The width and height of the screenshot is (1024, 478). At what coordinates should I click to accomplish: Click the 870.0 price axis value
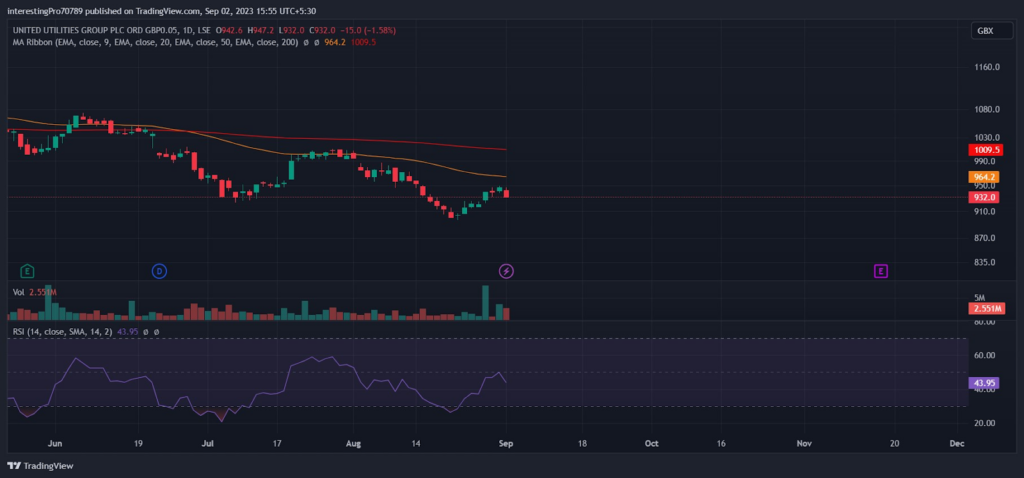[985, 238]
